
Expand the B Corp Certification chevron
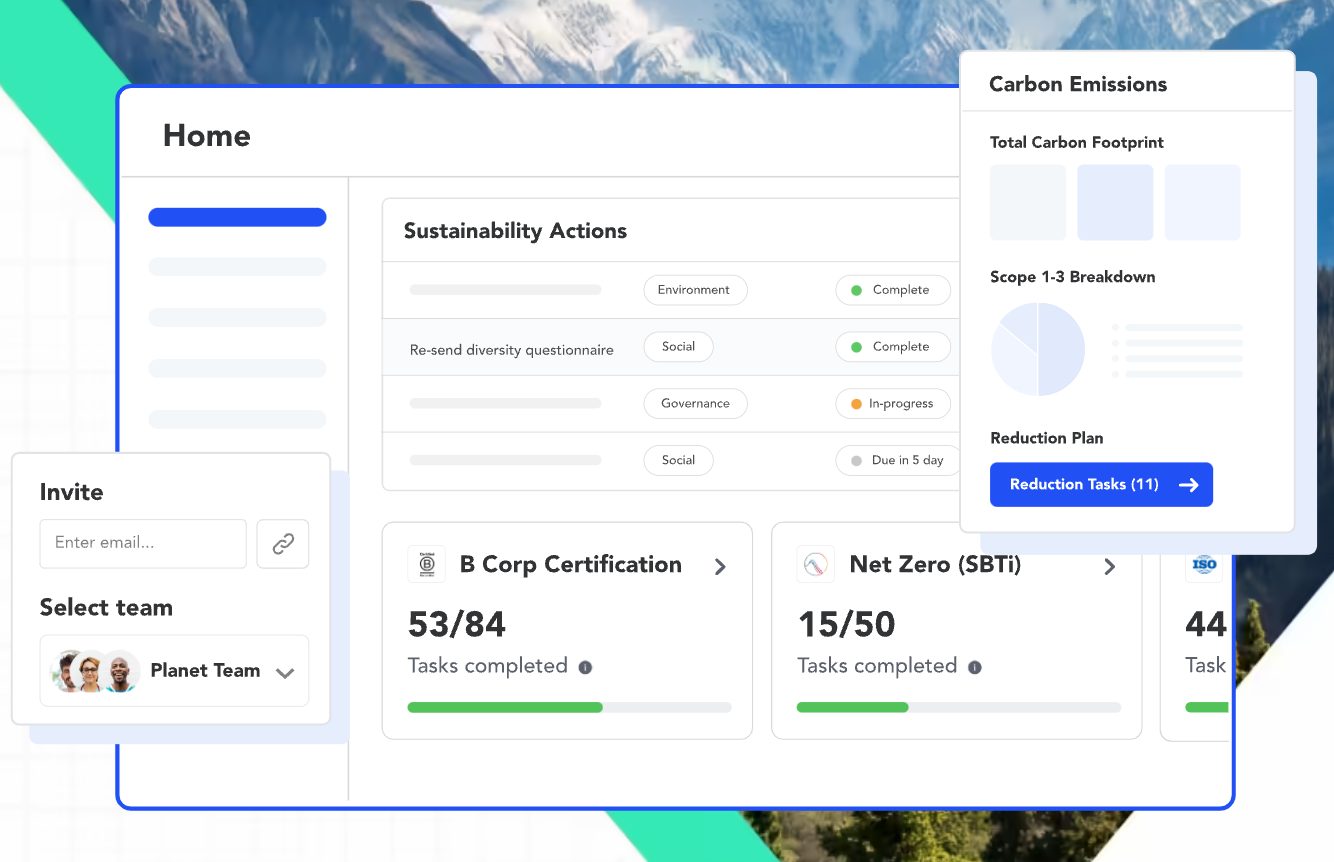coord(720,566)
